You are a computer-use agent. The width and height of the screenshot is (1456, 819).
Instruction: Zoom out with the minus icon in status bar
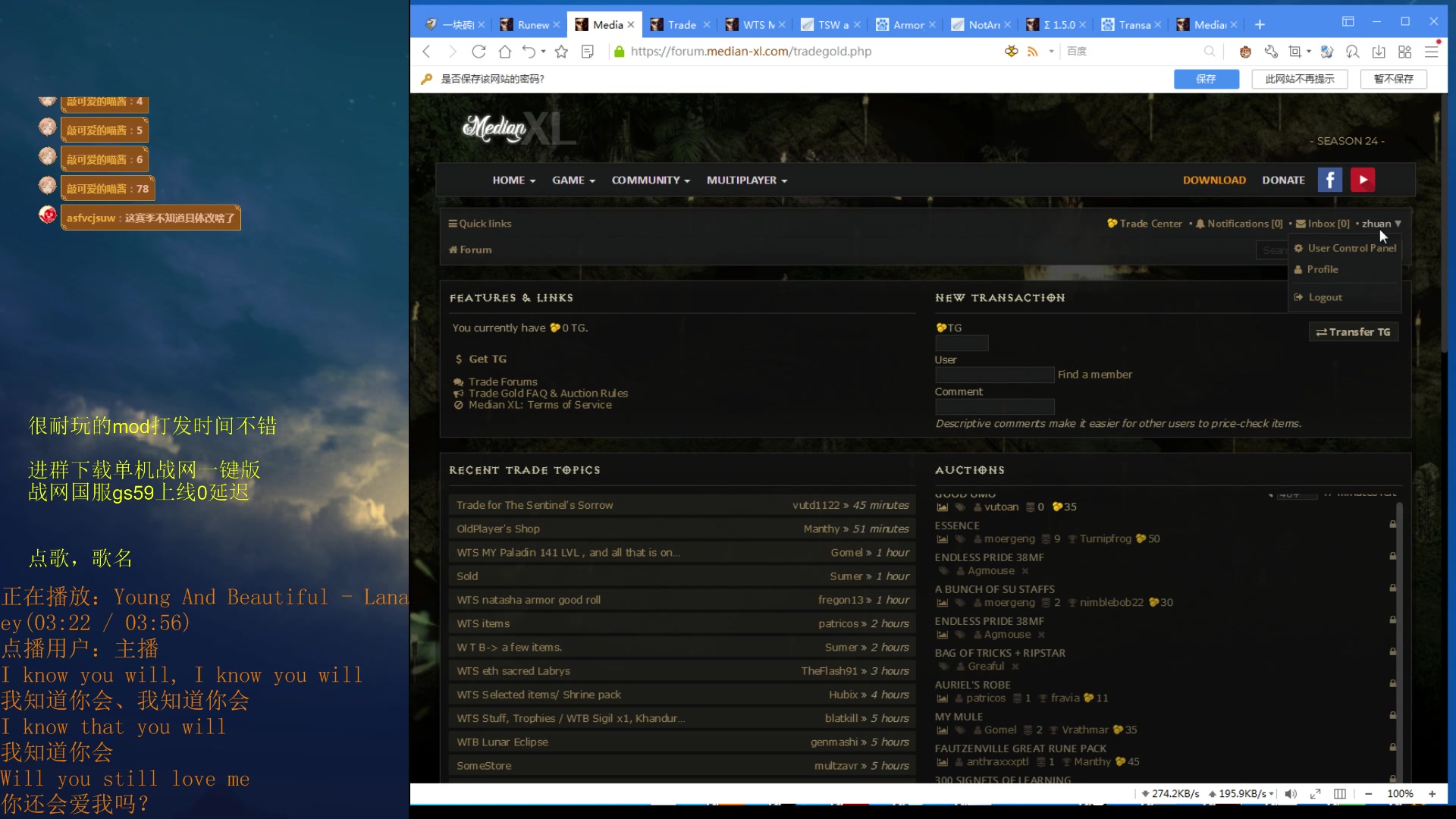pyautogui.click(x=1368, y=794)
